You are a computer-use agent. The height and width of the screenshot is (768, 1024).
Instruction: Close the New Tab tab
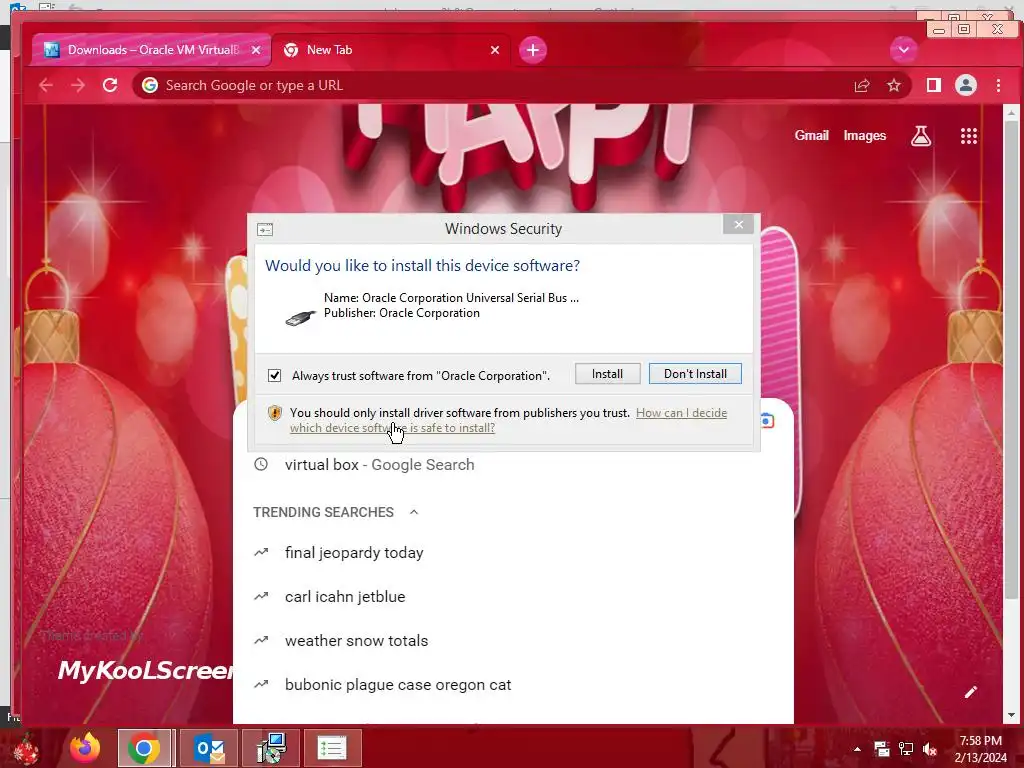[495, 50]
